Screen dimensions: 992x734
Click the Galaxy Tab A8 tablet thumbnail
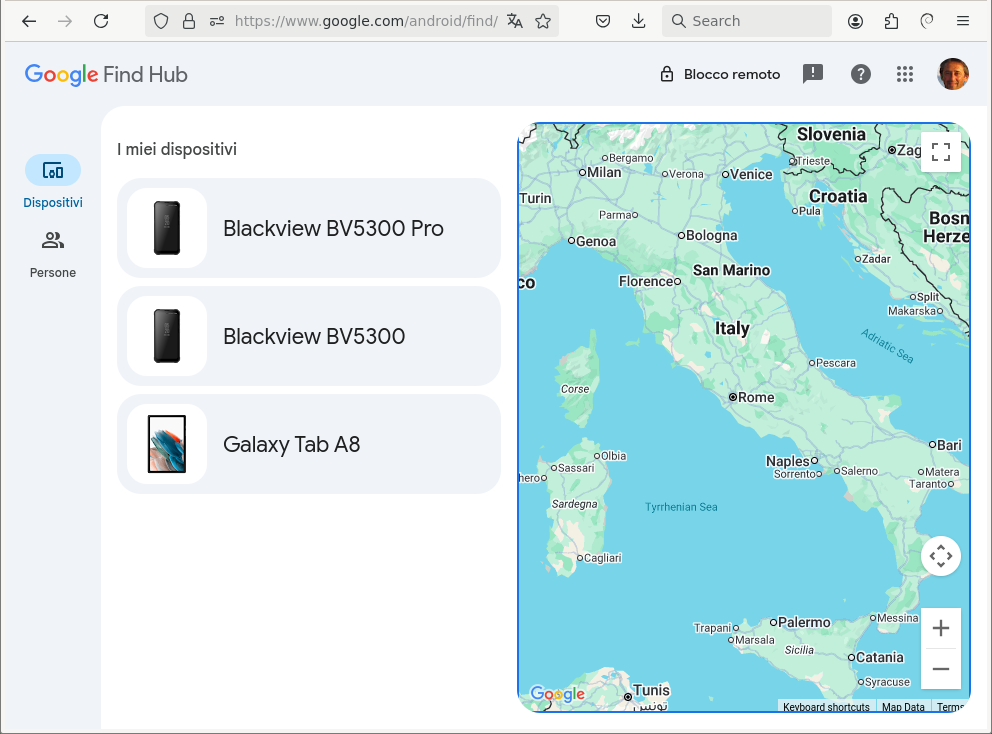pos(167,444)
